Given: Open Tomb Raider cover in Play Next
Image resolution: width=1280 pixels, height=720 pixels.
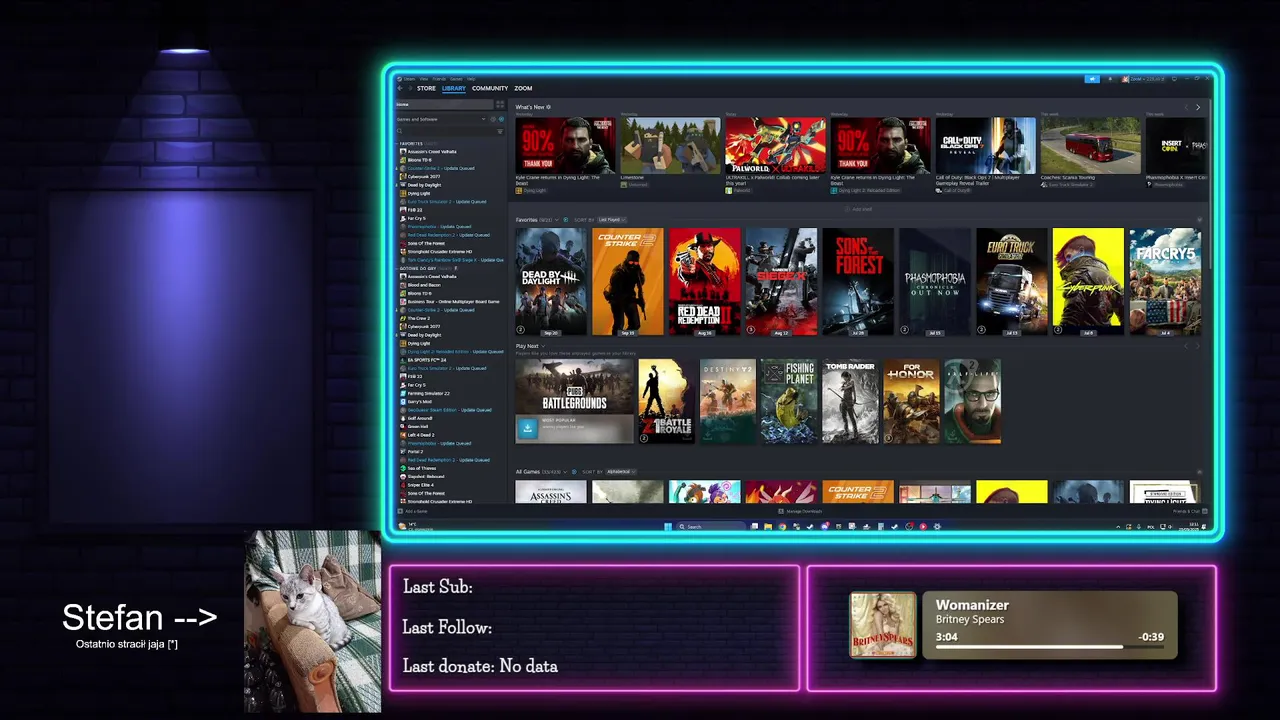Looking at the screenshot, I should tap(850, 401).
